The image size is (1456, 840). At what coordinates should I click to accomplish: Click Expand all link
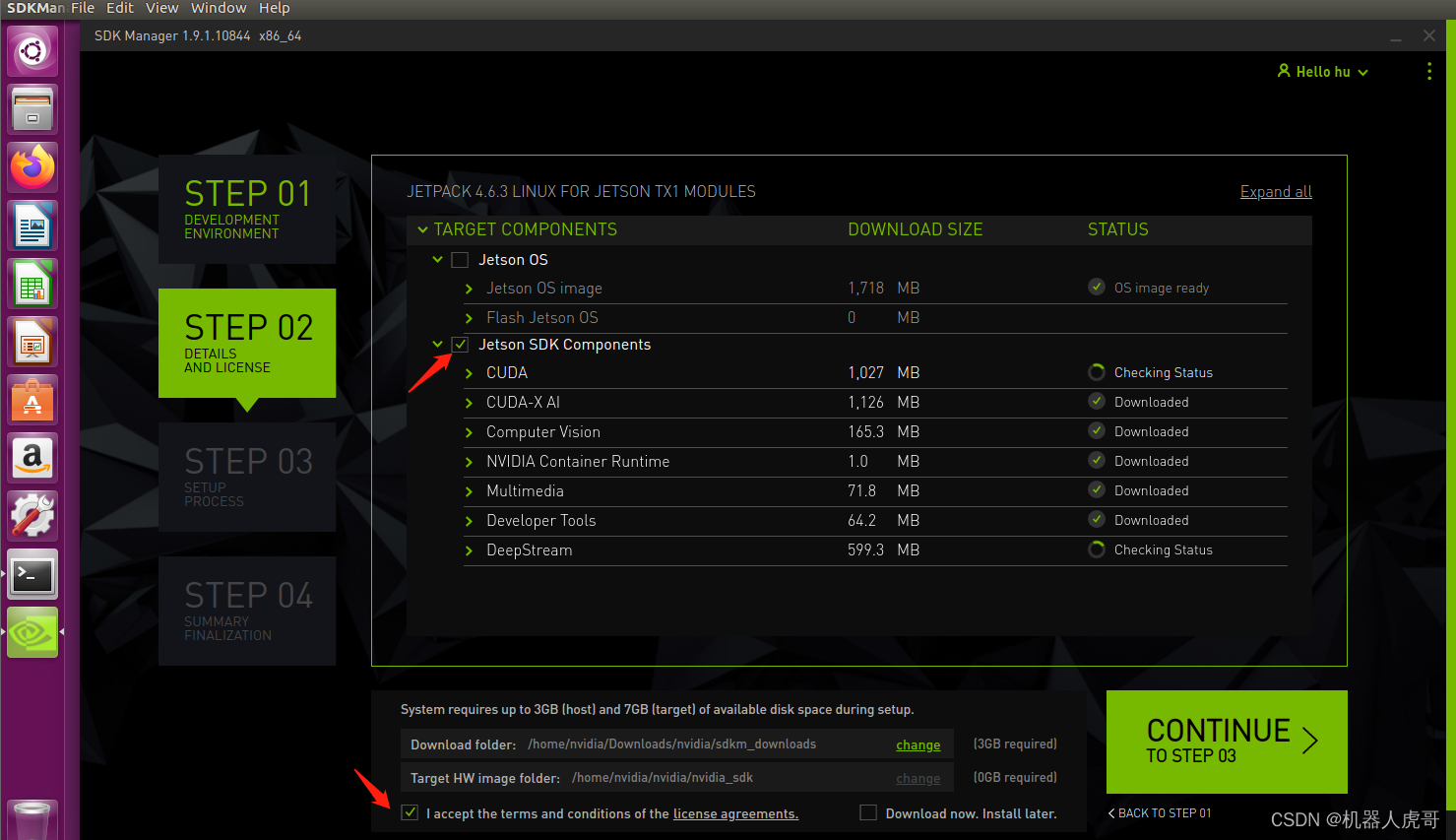1276,192
